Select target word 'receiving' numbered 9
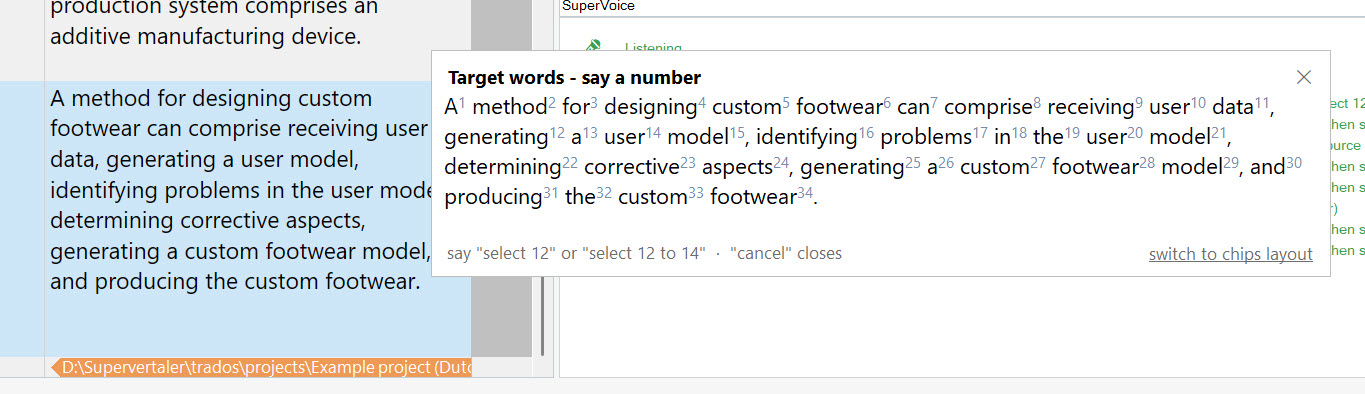The height and width of the screenshot is (394, 1365). click(x=1090, y=107)
